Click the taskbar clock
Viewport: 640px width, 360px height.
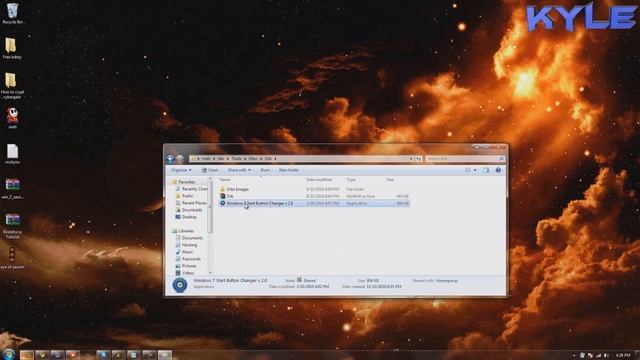tap(623, 356)
